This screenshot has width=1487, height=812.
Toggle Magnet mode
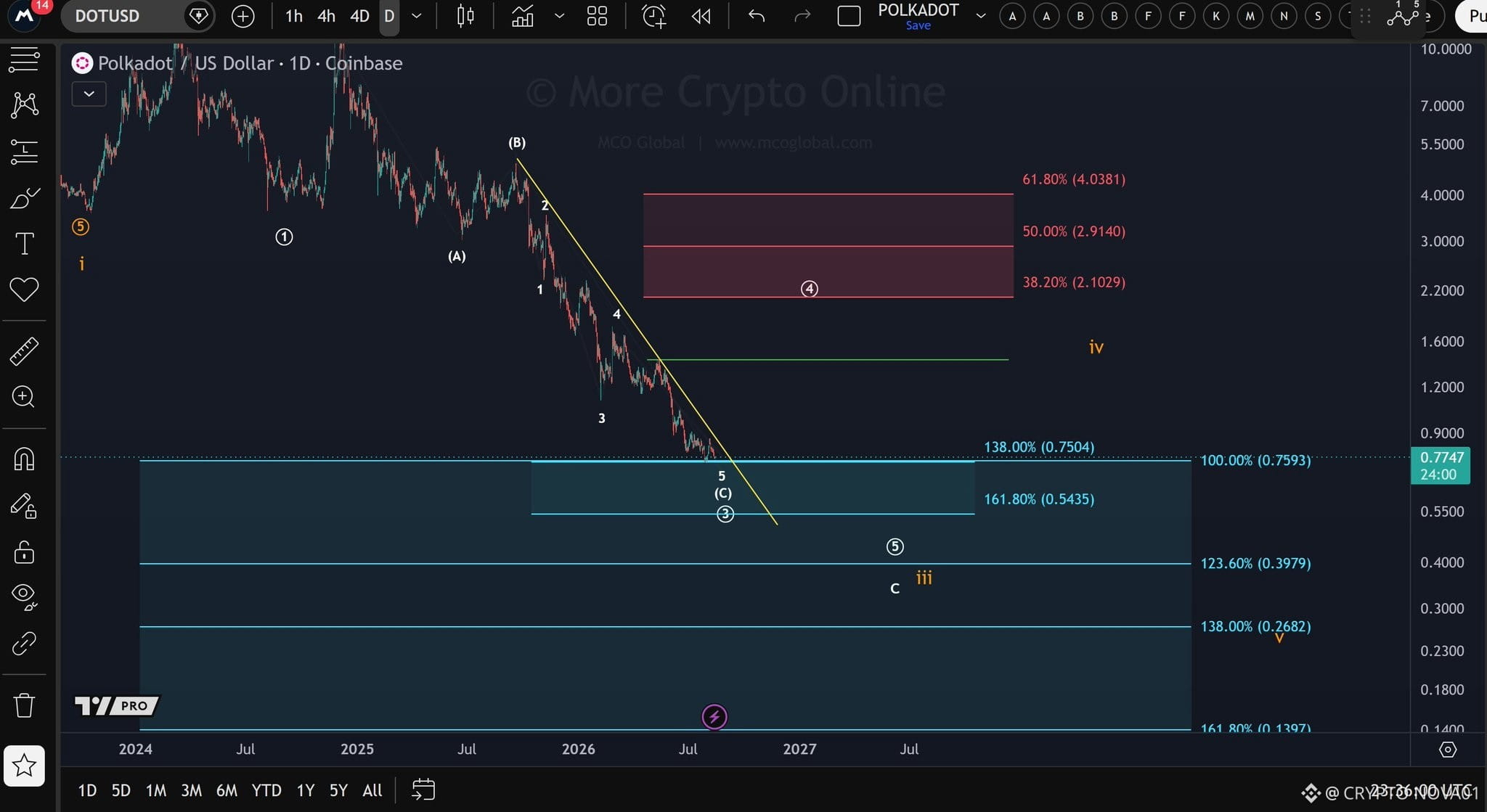click(24, 459)
